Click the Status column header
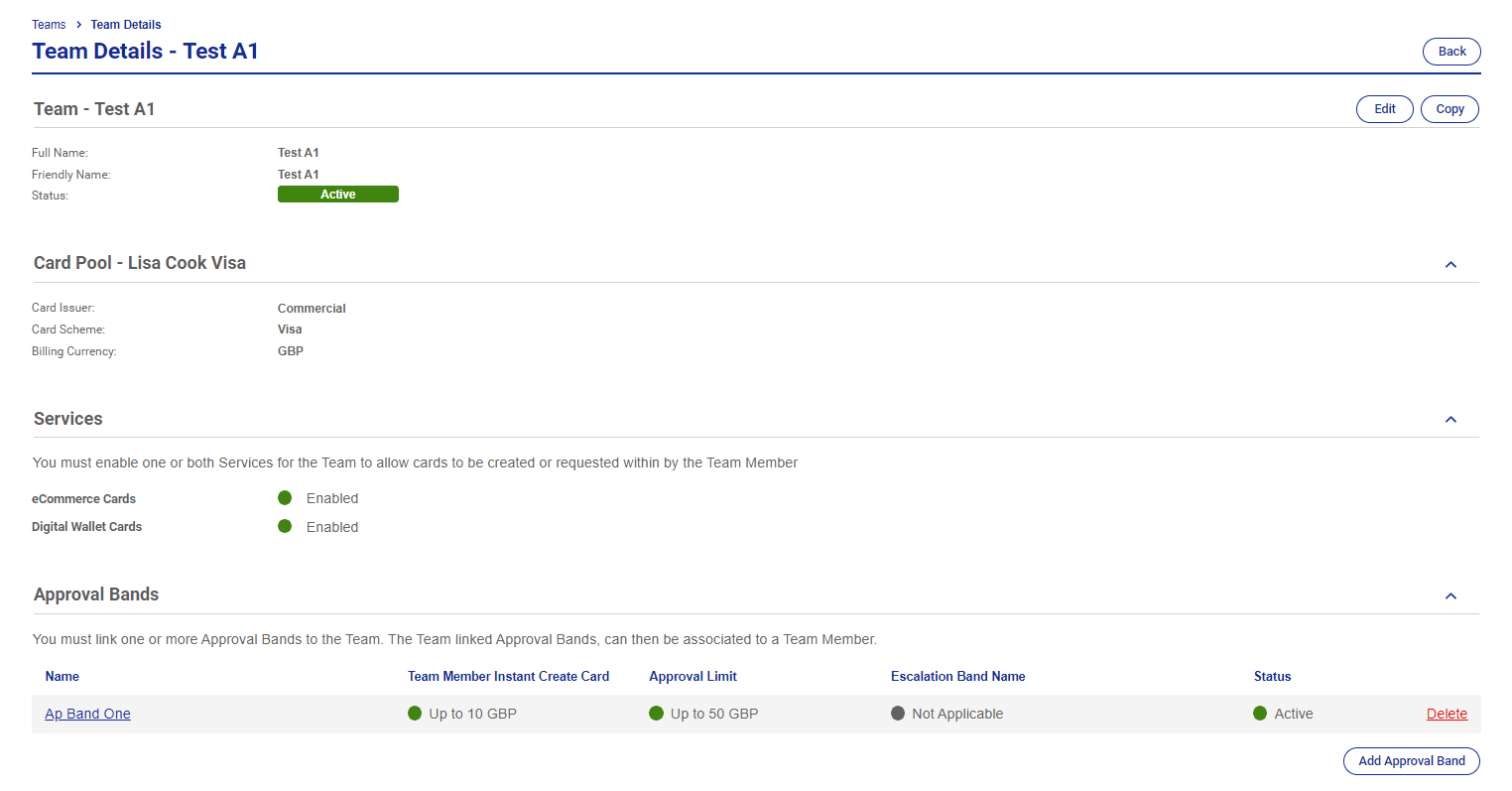The height and width of the screenshot is (791, 1512). tap(1272, 676)
